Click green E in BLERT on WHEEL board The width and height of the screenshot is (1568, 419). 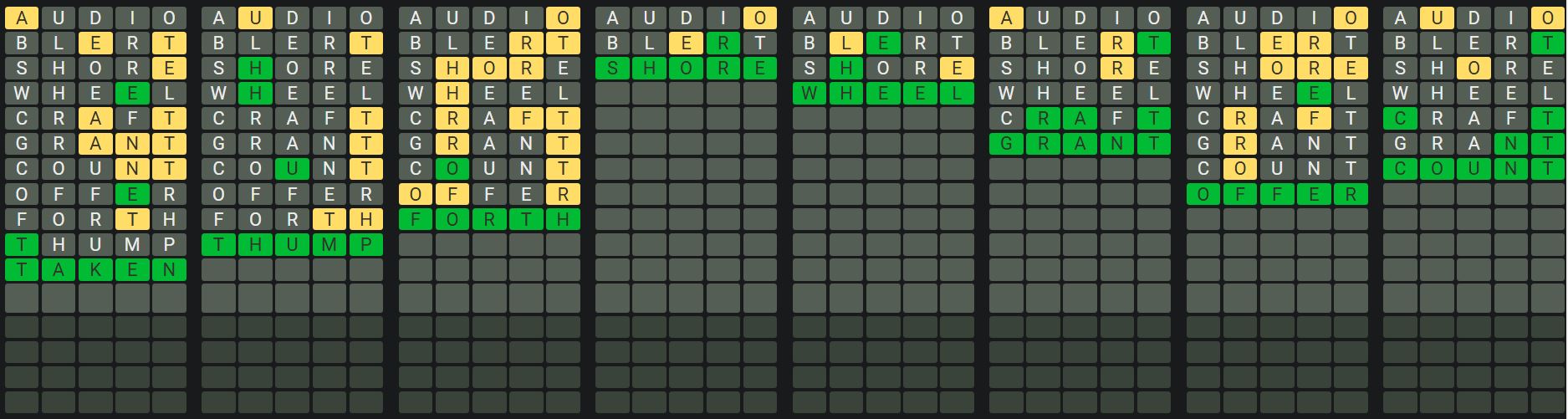(883, 43)
